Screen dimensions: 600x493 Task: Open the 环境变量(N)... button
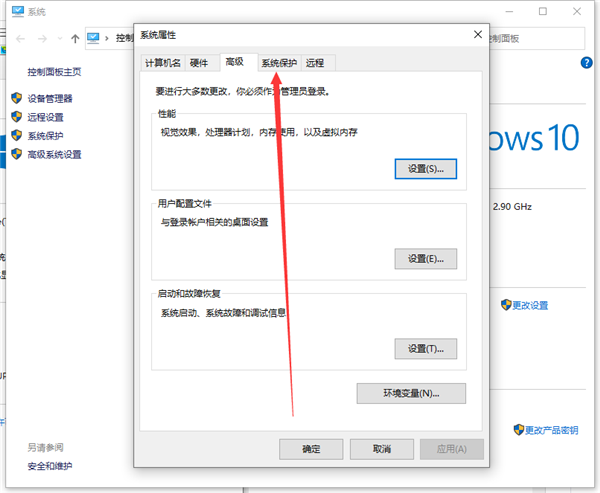click(411, 393)
